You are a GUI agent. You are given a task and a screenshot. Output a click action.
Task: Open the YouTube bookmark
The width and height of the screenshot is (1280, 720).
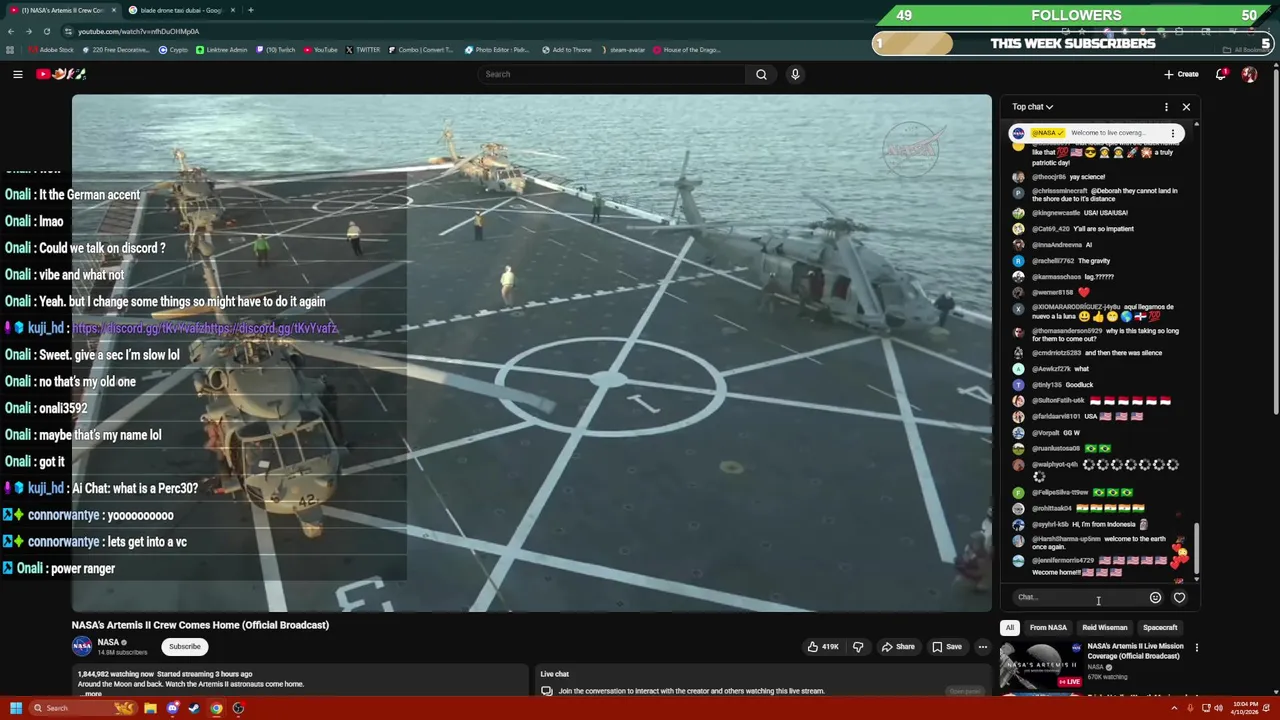coord(321,50)
